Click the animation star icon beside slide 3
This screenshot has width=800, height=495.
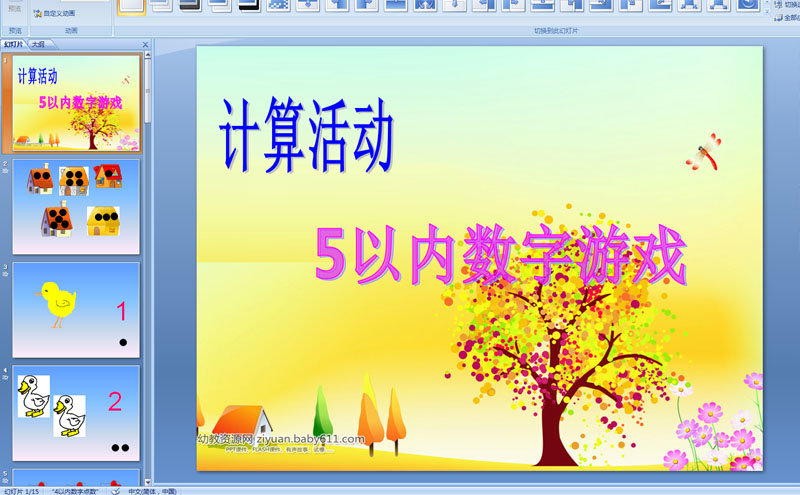6,275
